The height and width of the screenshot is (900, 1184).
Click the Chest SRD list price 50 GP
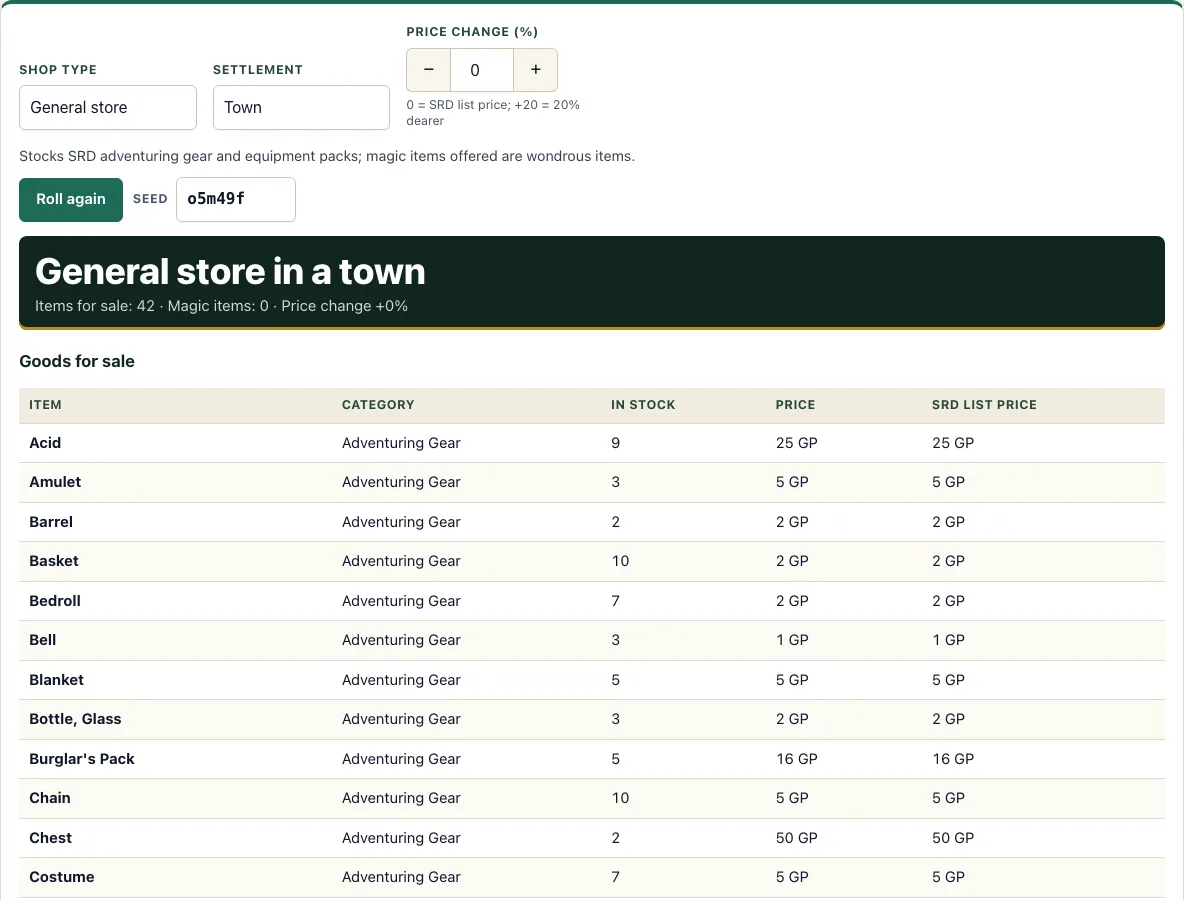click(x=953, y=838)
